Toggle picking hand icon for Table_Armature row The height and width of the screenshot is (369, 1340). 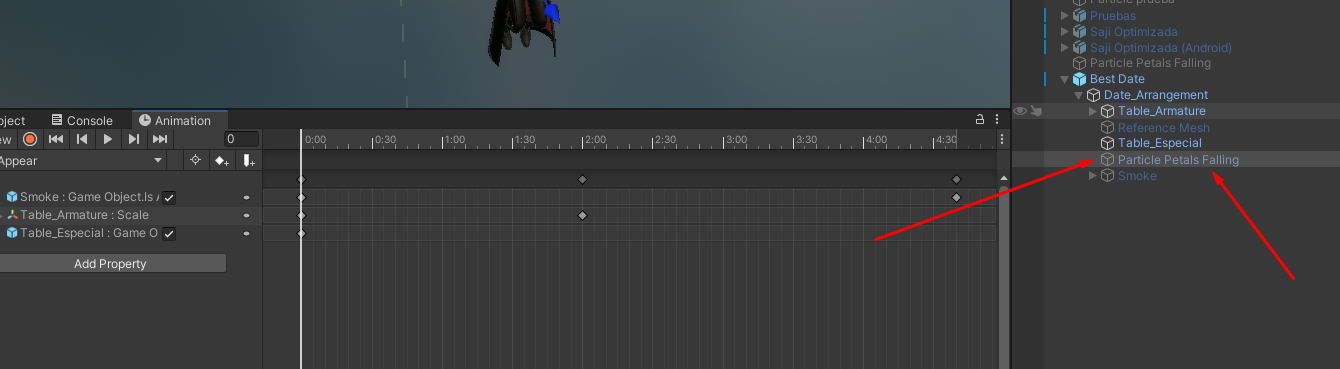1036,111
